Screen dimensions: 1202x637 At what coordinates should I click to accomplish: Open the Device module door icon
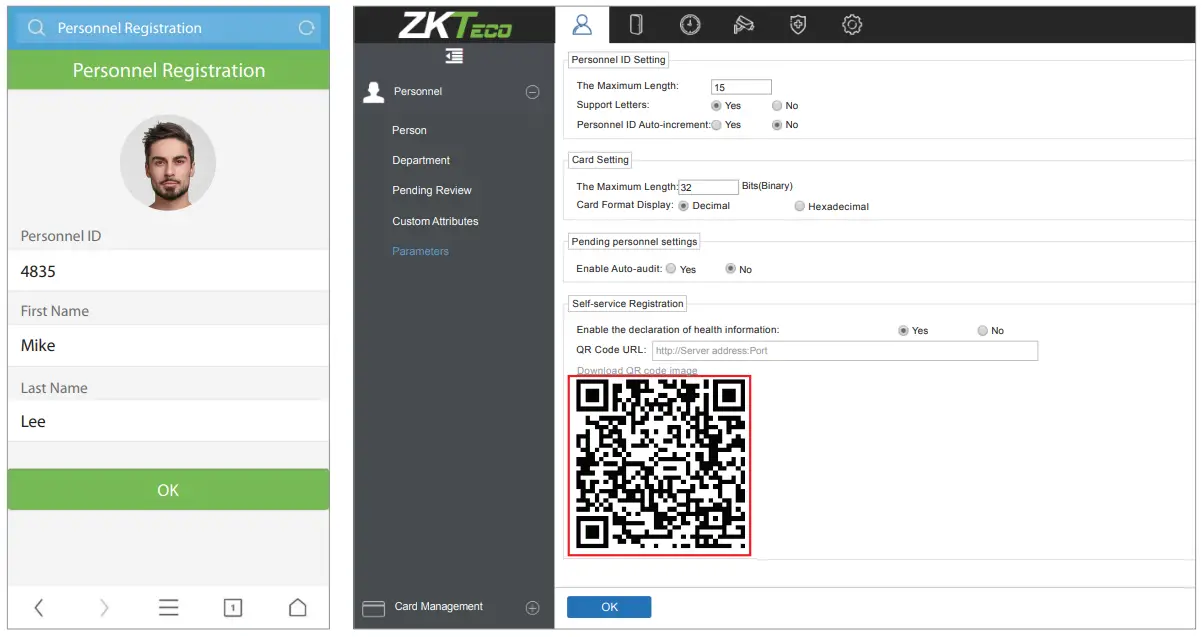pyautogui.click(x=636, y=24)
